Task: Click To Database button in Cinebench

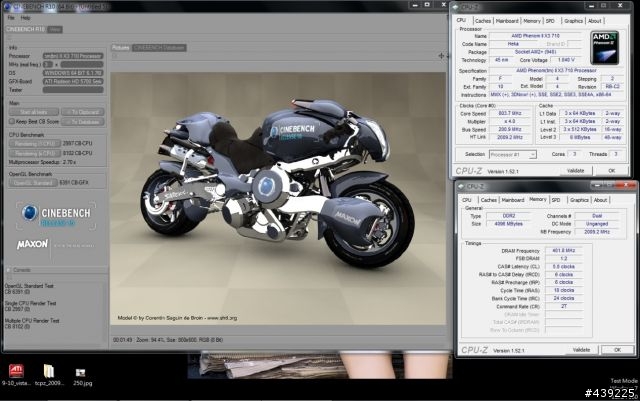Action: 82,122
